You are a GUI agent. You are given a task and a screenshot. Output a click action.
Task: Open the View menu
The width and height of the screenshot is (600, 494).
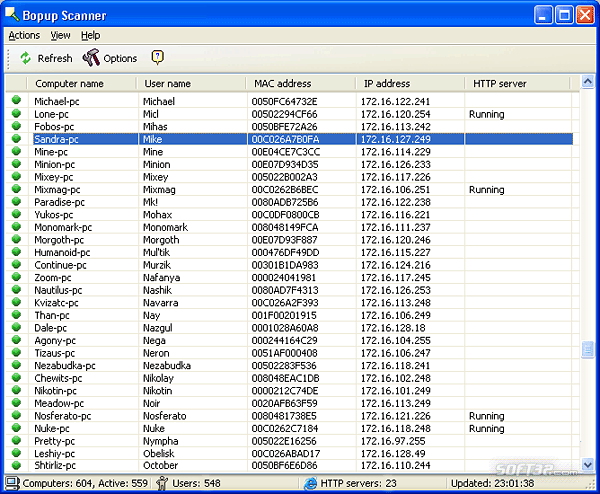pos(60,35)
